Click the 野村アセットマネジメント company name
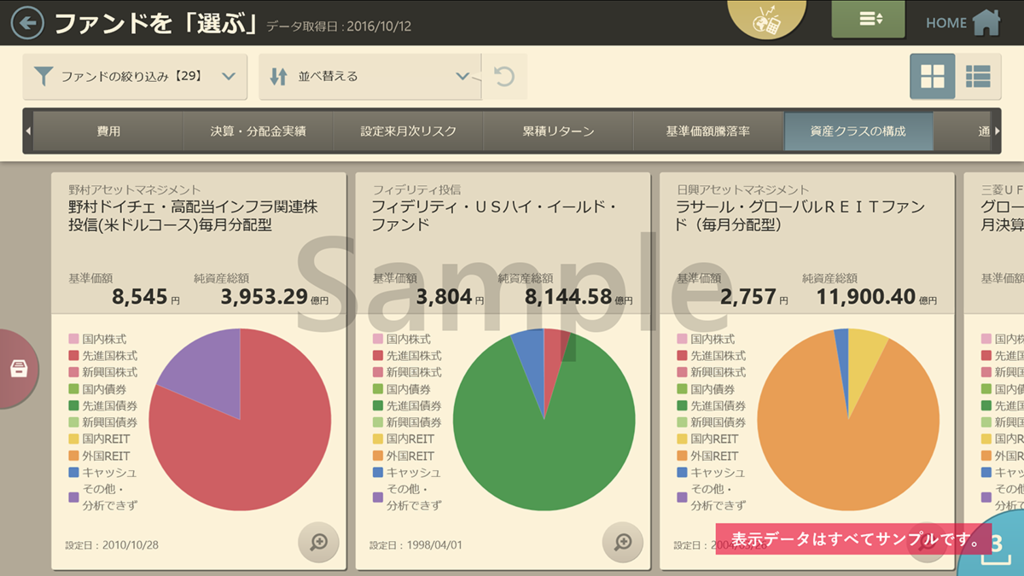Viewport: 1024px width, 576px height. pos(135,189)
